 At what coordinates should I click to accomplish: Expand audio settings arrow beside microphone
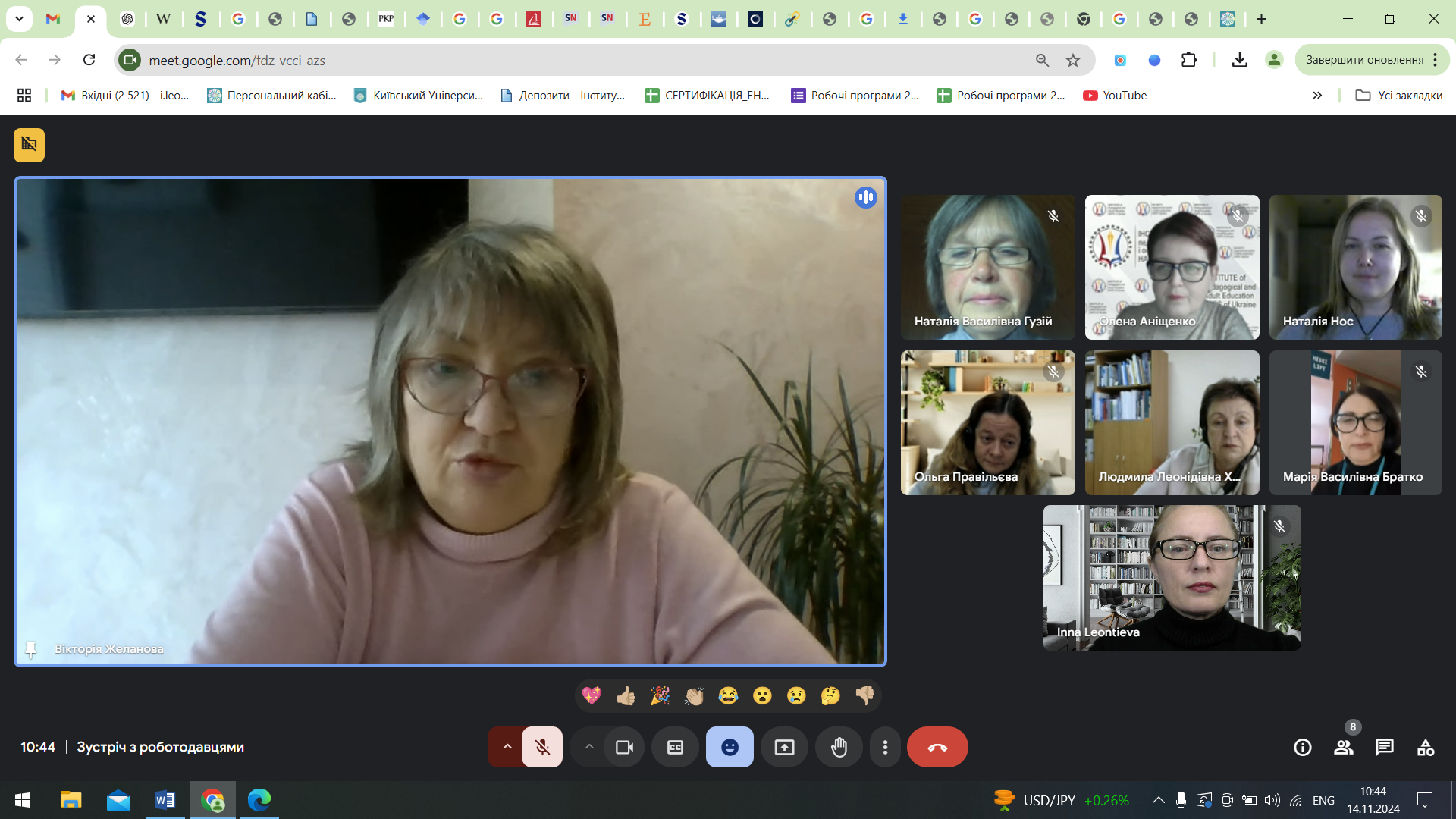pyautogui.click(x=507, y=748)
